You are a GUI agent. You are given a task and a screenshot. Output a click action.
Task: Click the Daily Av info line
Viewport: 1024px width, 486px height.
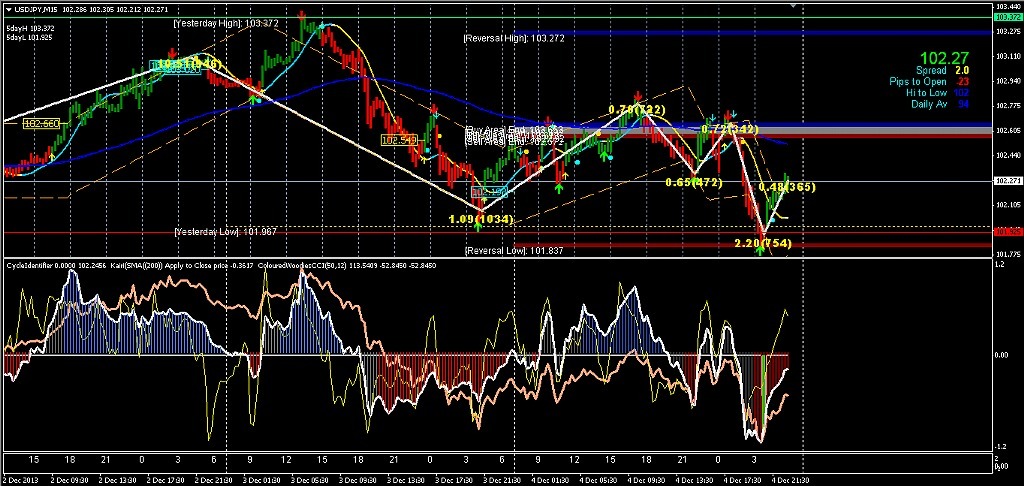point(941,104)
